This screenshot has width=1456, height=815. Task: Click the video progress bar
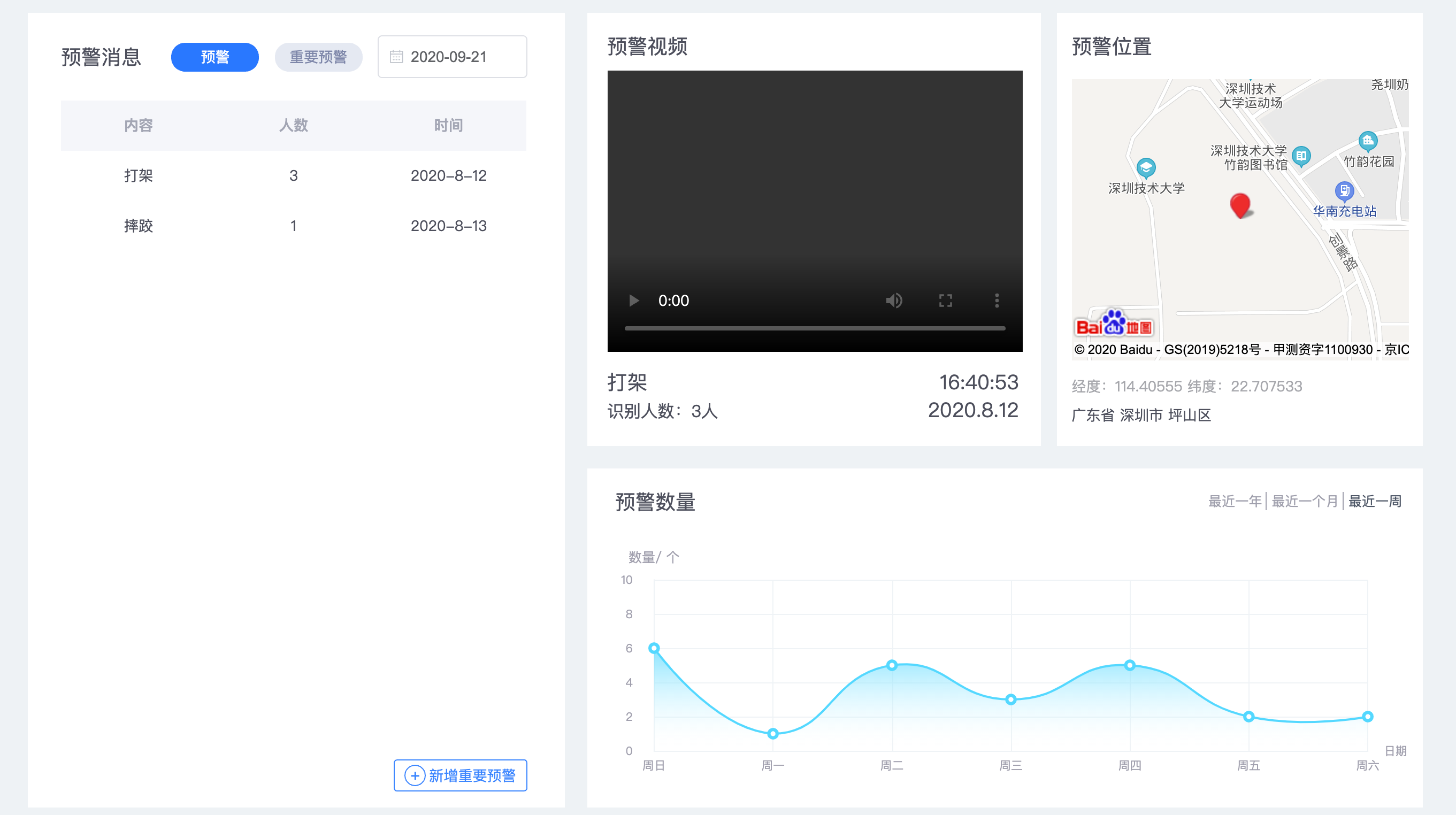(x=815, y=328)
